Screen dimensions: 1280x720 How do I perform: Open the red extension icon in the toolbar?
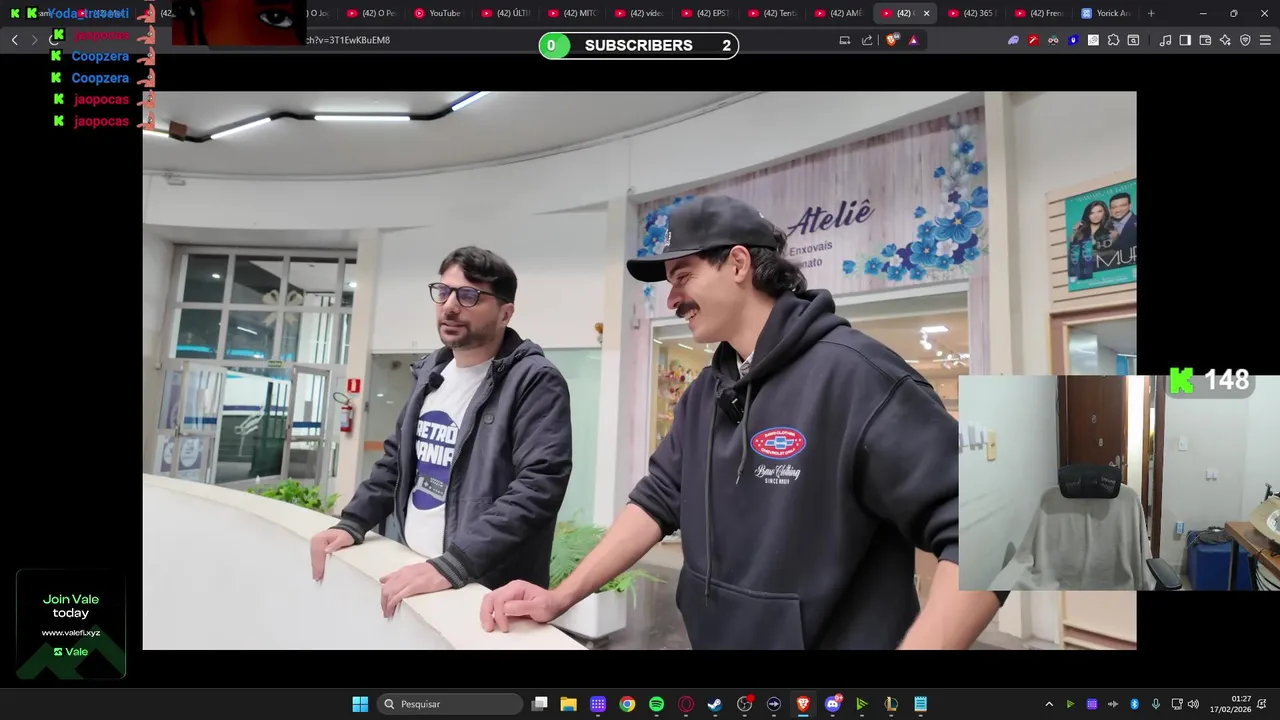point(1033,40)
